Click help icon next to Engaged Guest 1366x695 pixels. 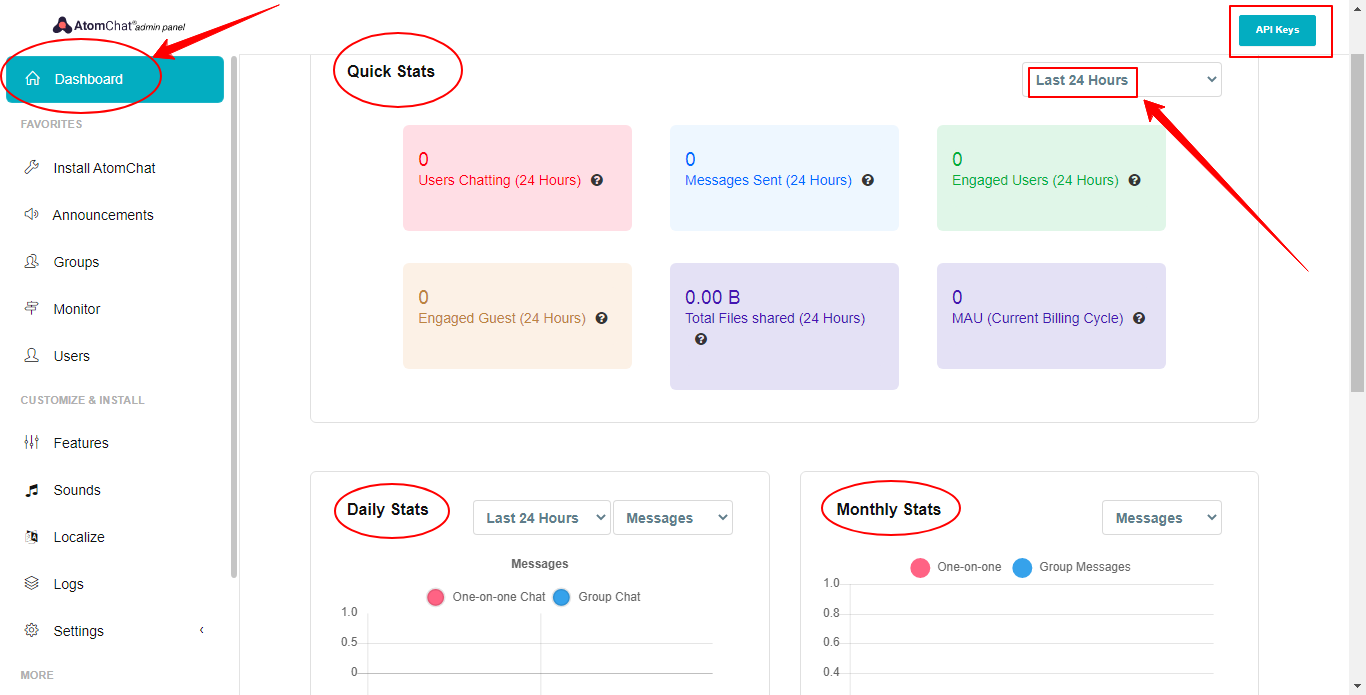(602, 319)
